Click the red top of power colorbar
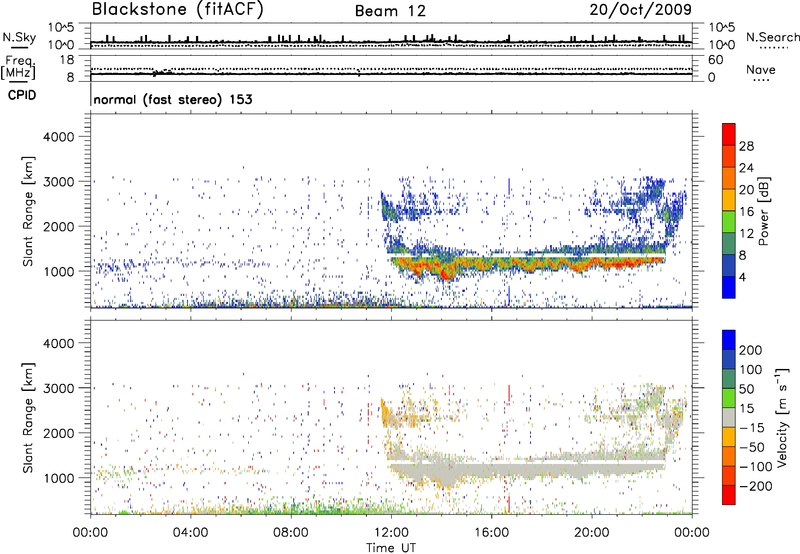Image resolution: width=800 pixels, height=554 pixels. [729, 135]
